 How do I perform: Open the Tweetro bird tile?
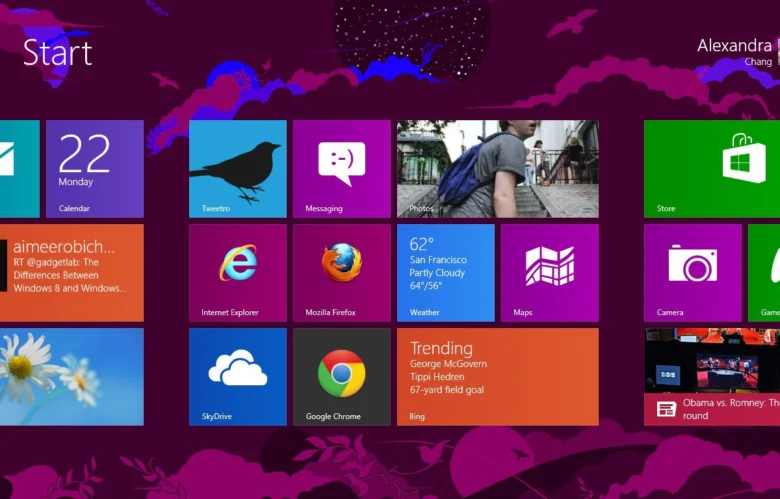tap(238, 169)
